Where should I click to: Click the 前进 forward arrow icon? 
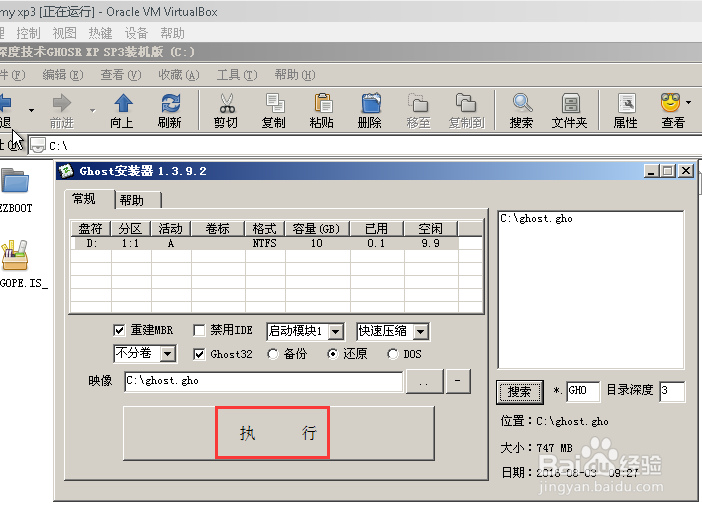point(62,103)
